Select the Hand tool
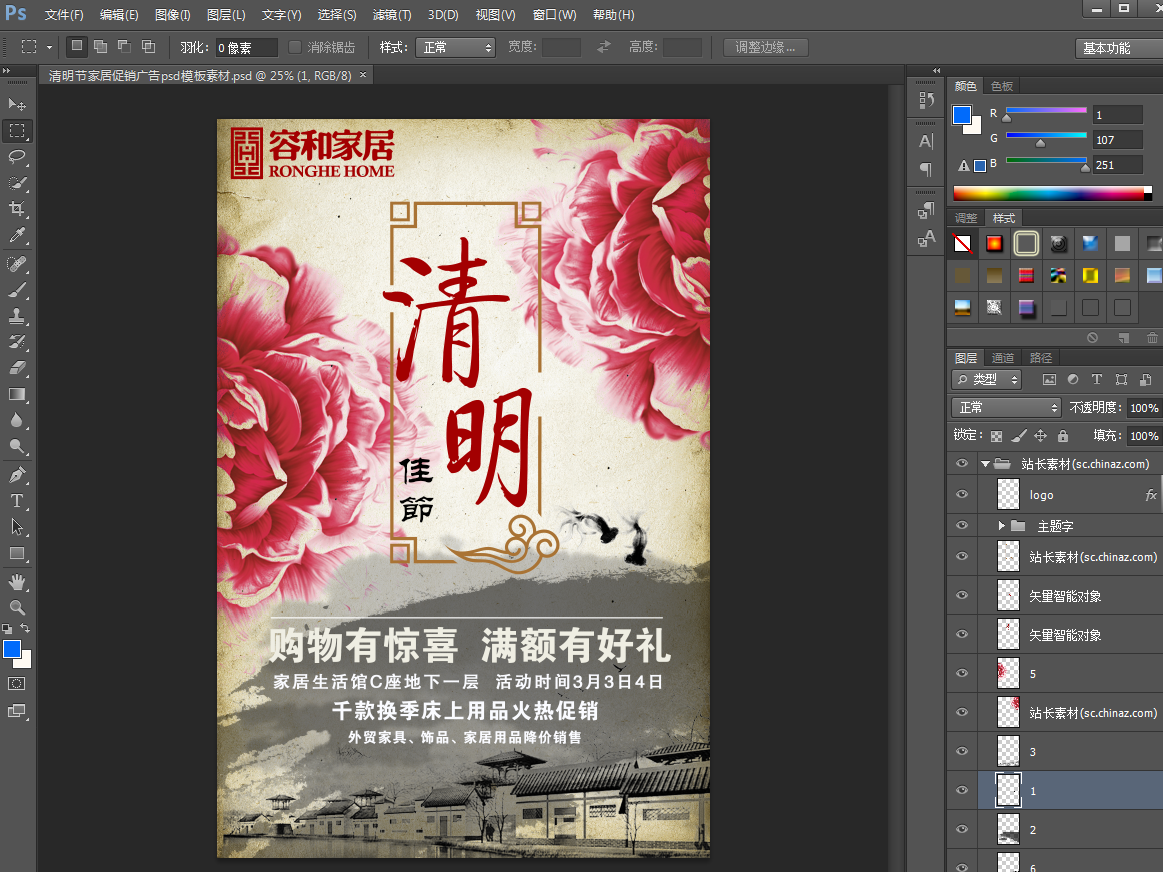Screen dimensions: 1163x872 (17, 581)
